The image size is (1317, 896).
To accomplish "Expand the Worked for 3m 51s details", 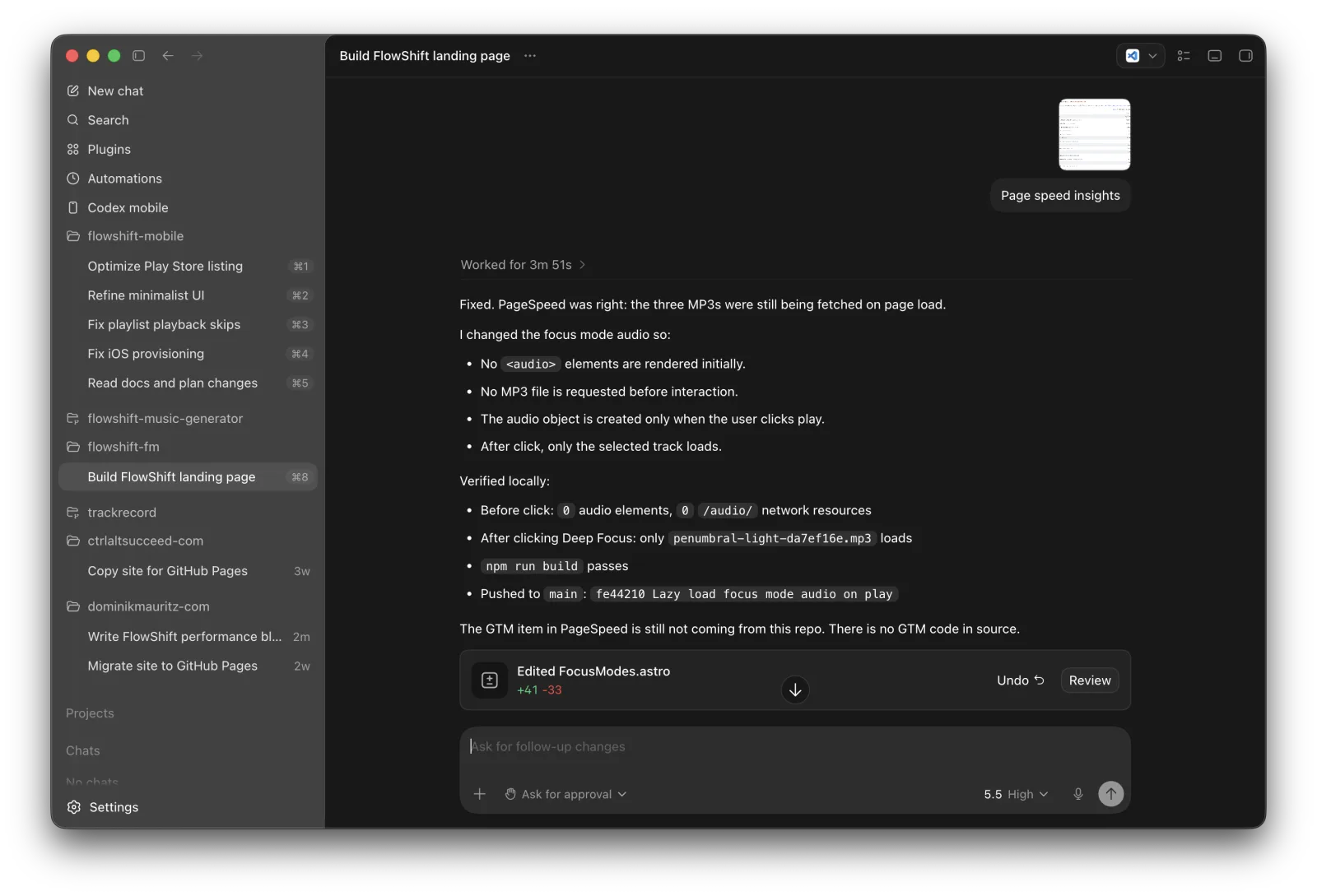I will pos(522,265).
